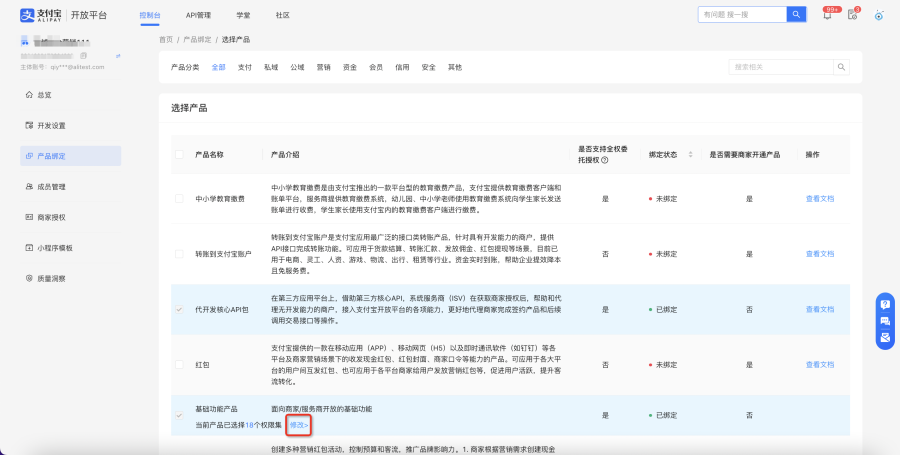The height and width of the screenshot is (455, 900).
Task: Open notifications bell with 99+ badge
Action: [x=827, y=15]
